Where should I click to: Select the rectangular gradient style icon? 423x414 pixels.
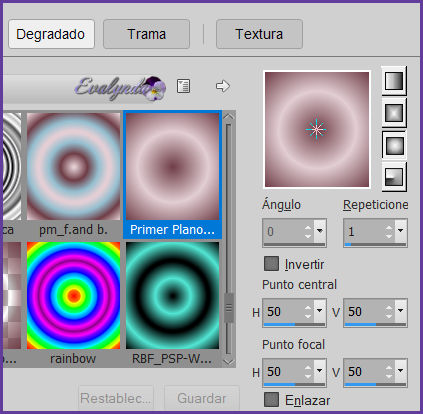(x=394, y=113)
